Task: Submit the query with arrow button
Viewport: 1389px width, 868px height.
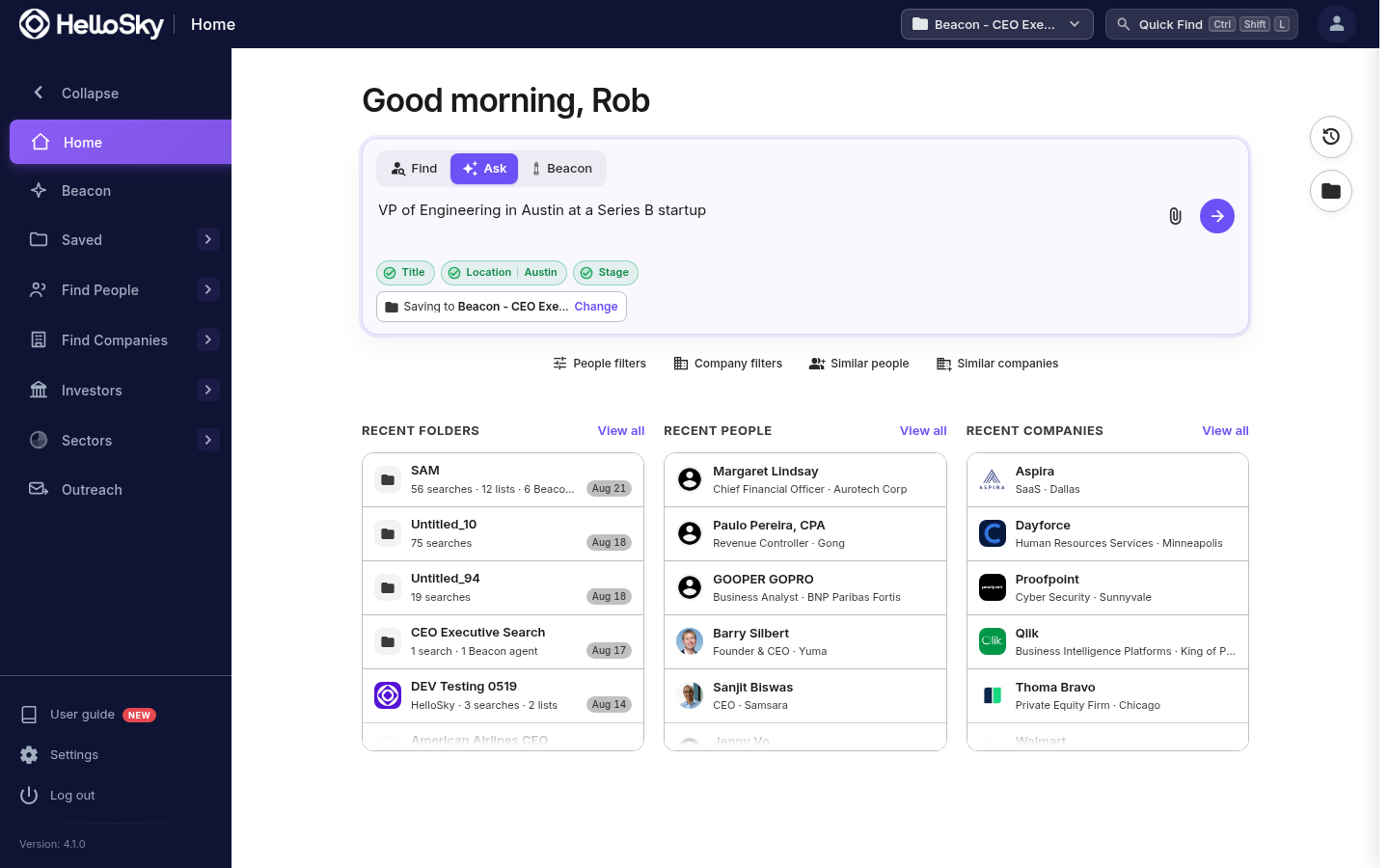Action: (1217, 216)
